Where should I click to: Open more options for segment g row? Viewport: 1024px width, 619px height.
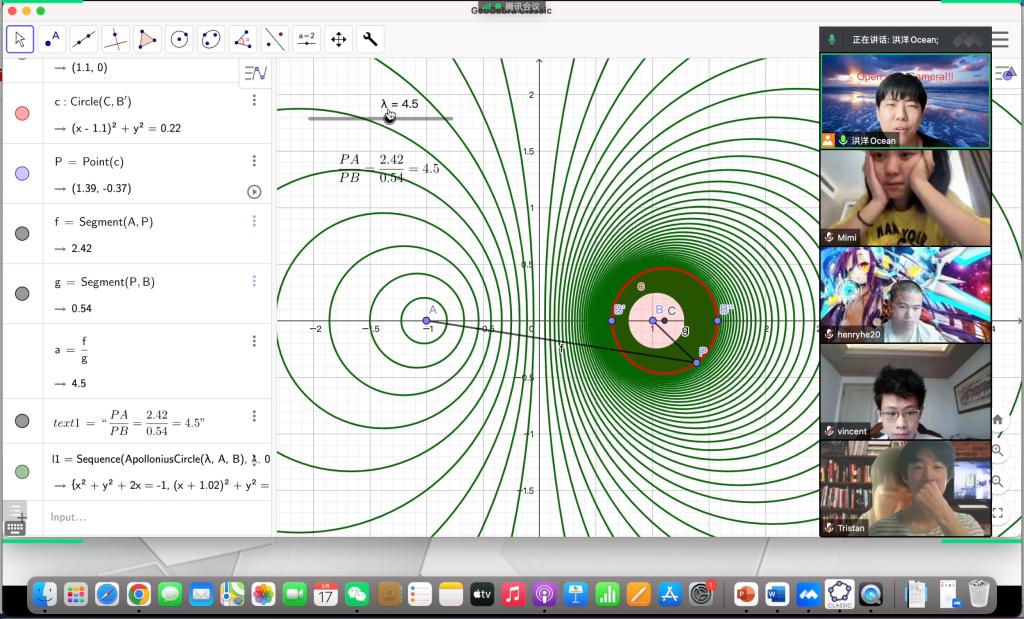[254, 281]
